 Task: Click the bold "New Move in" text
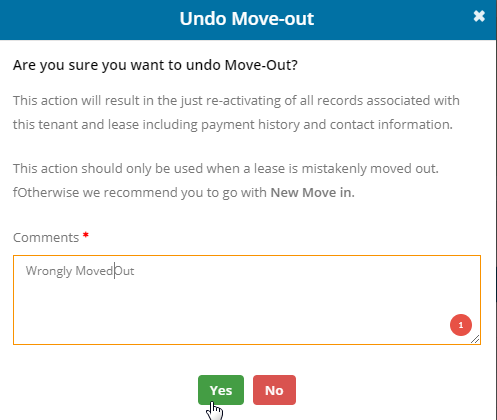(311, 193)
